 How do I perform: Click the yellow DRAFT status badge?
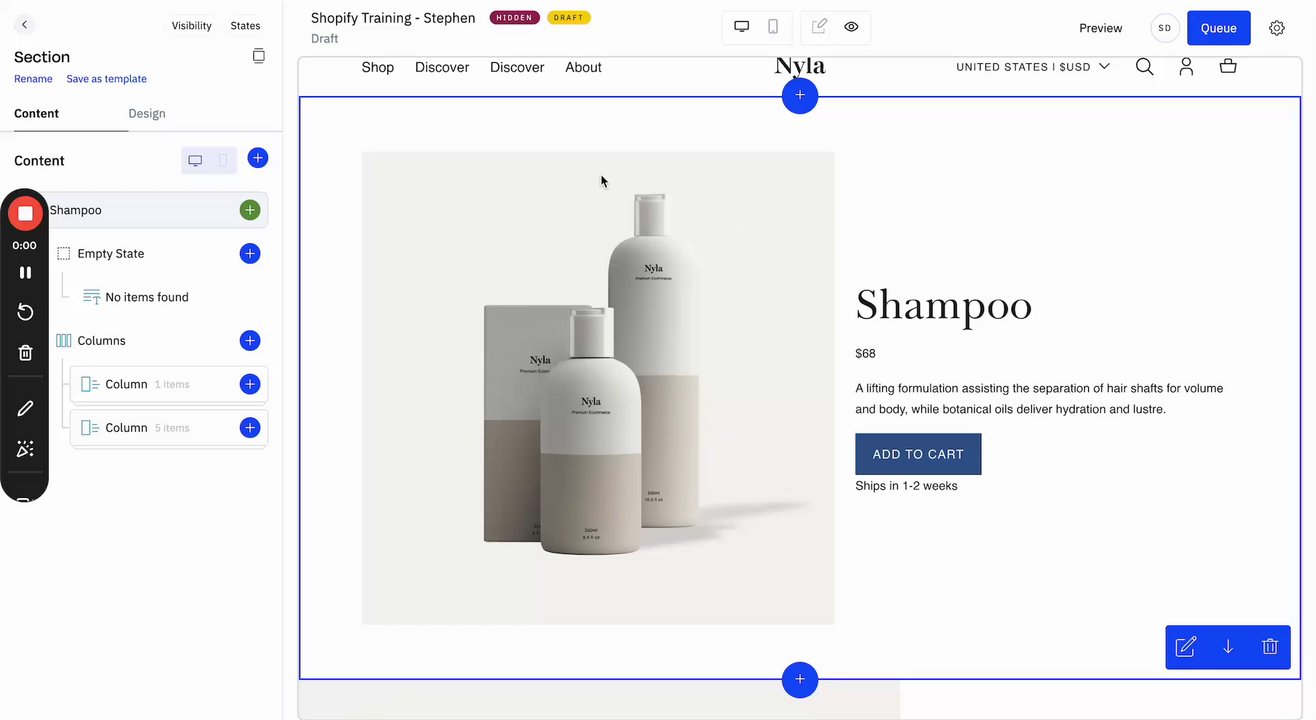point(569,18)
